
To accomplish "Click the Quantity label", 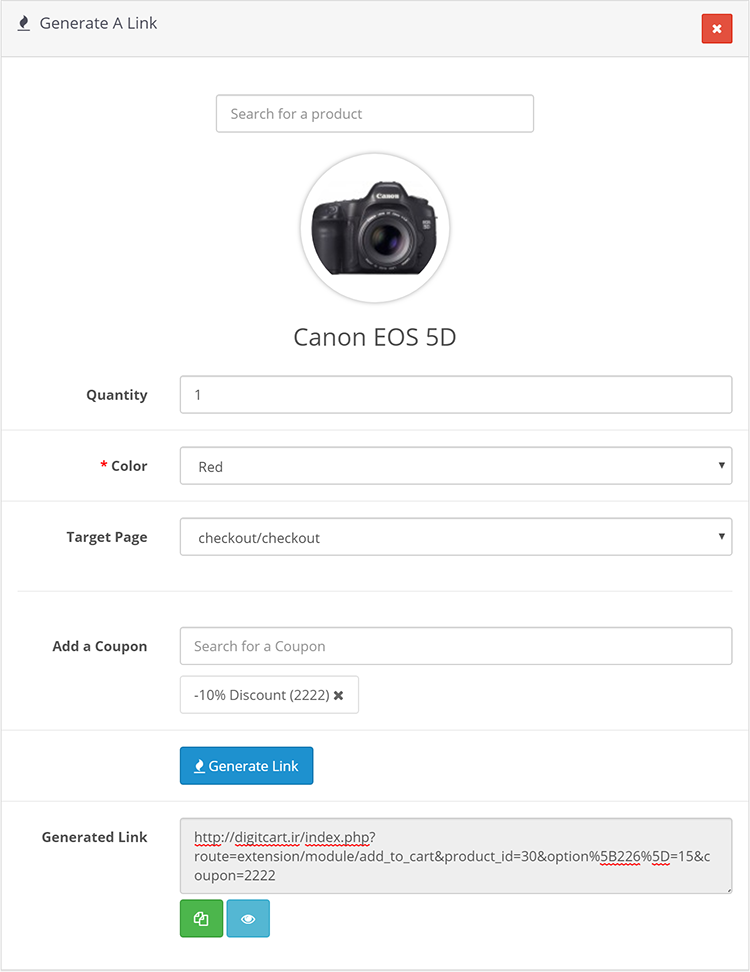I will (117, 395).
